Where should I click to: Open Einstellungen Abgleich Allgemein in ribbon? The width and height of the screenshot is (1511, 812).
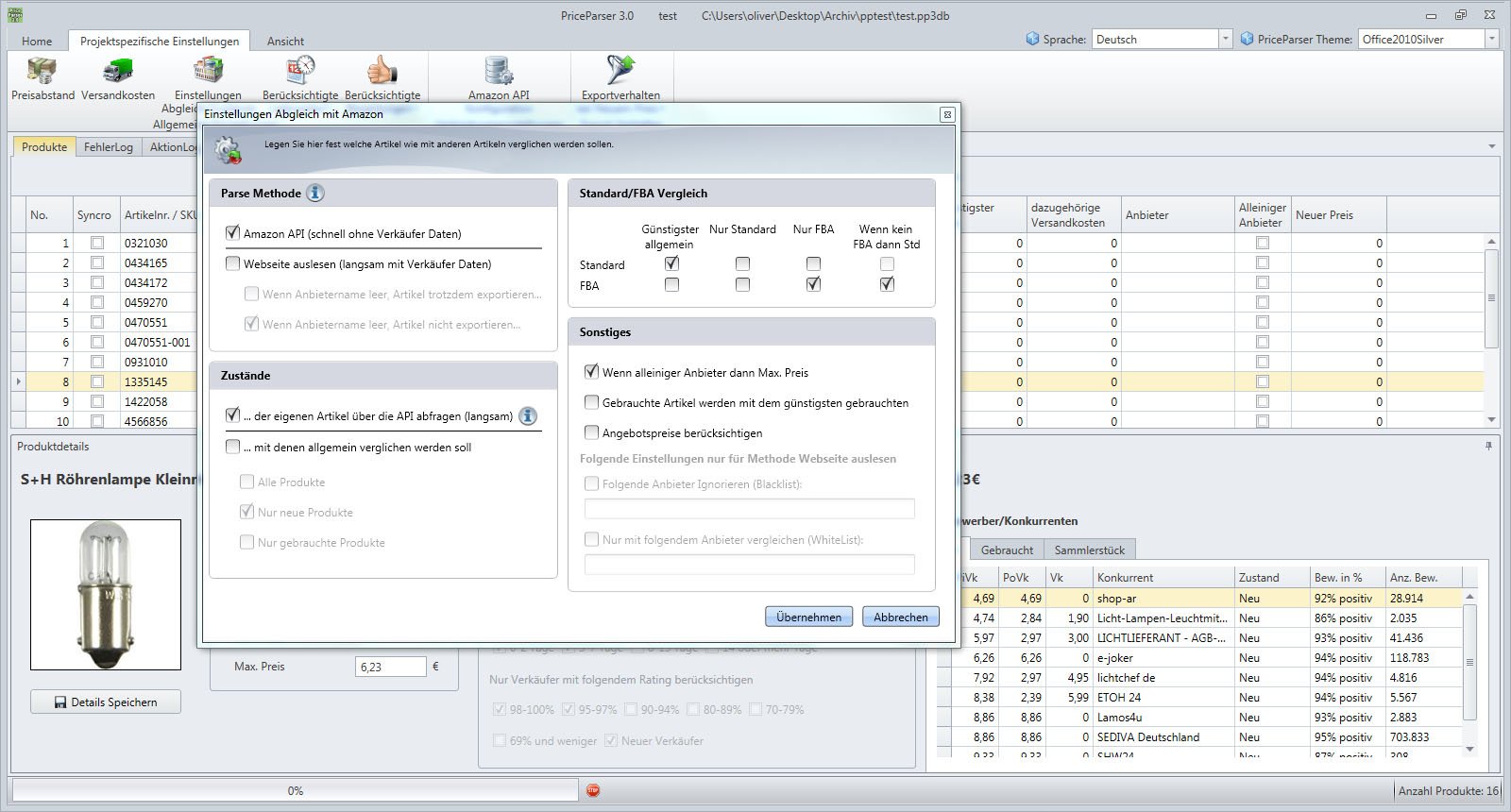point(208,71)
